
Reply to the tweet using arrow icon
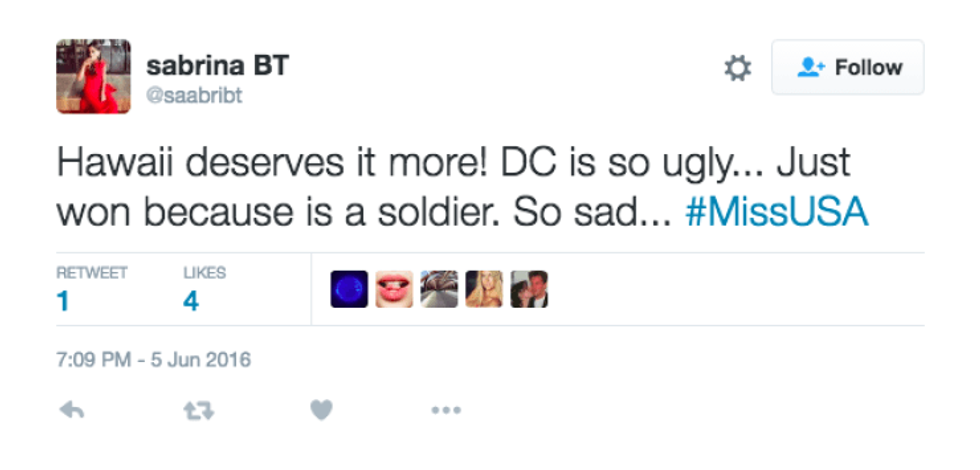click(x=71, y=410)
